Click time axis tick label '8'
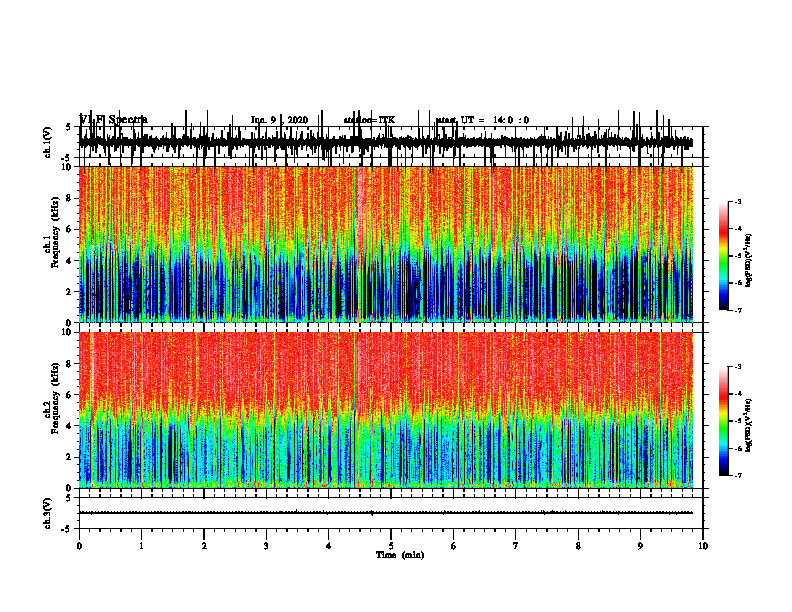 click(578, 546)
